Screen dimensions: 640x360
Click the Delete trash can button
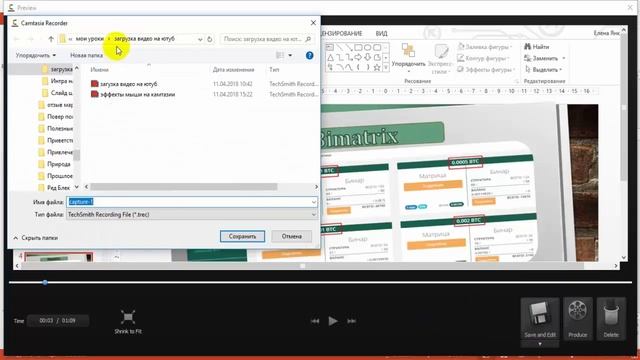[611, 318]
